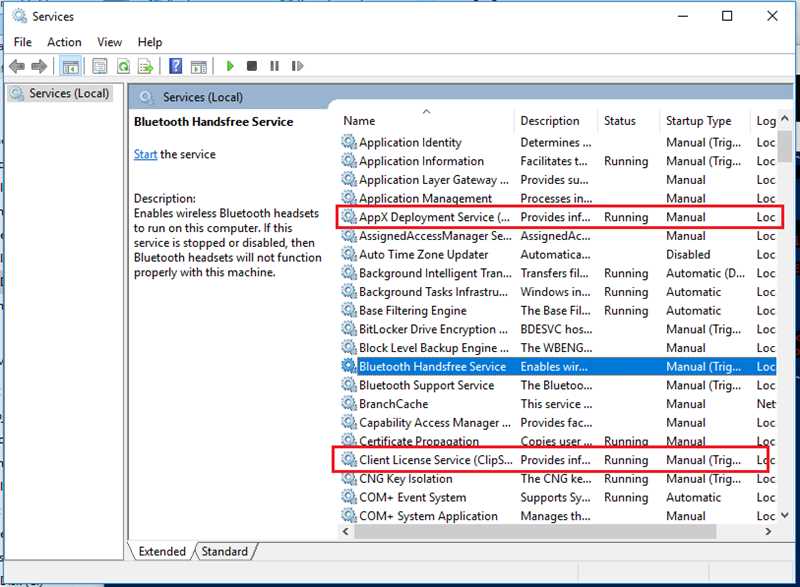
Task: Click the Stop Service toolbar icon
Action: (252, 66)
